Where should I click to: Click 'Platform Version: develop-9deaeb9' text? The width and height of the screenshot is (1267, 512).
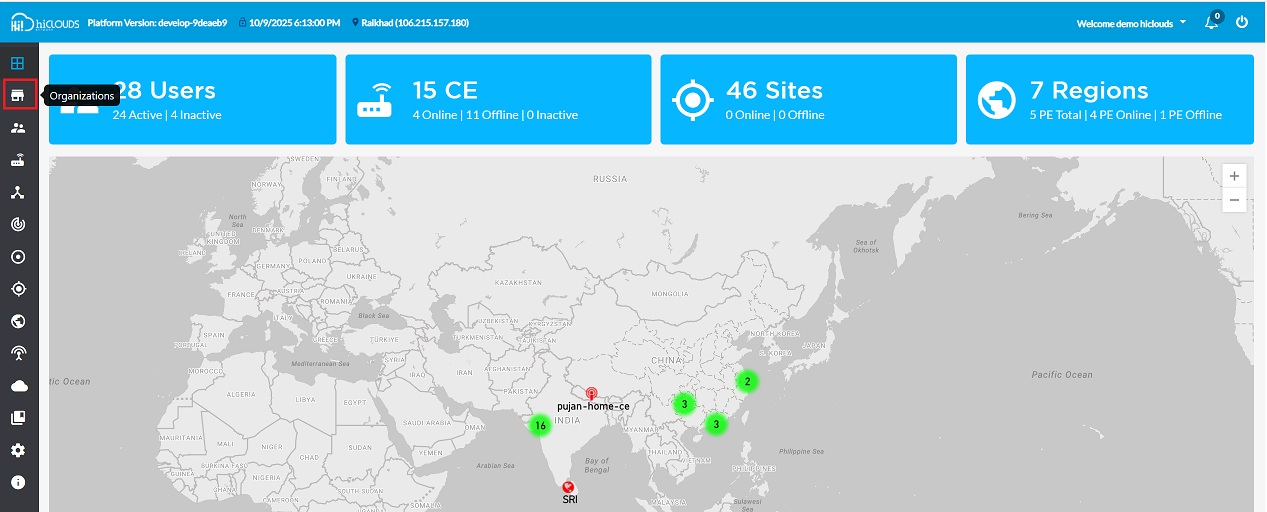158,22
